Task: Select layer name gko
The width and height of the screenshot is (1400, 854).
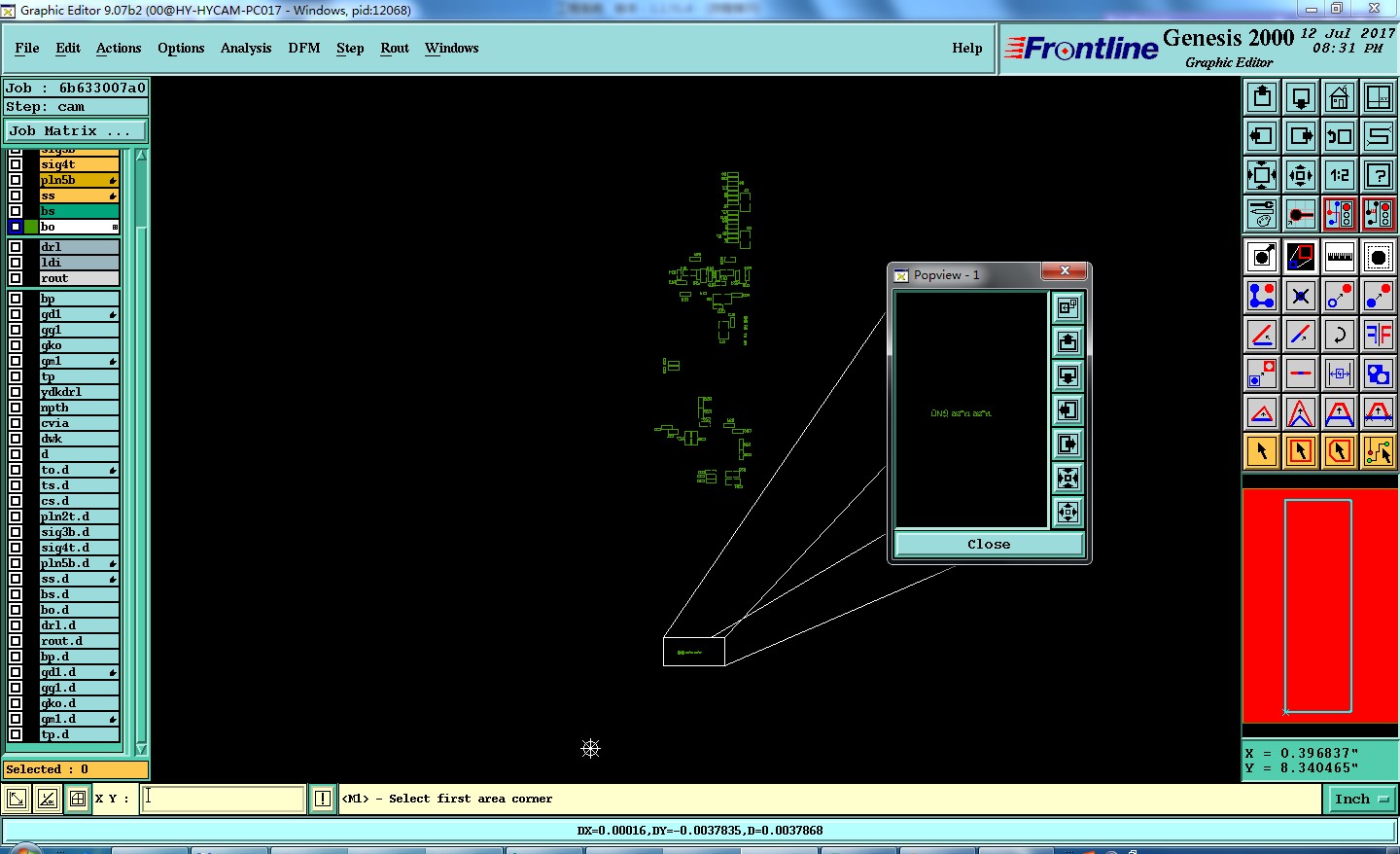Action: [x=79, y=345]
